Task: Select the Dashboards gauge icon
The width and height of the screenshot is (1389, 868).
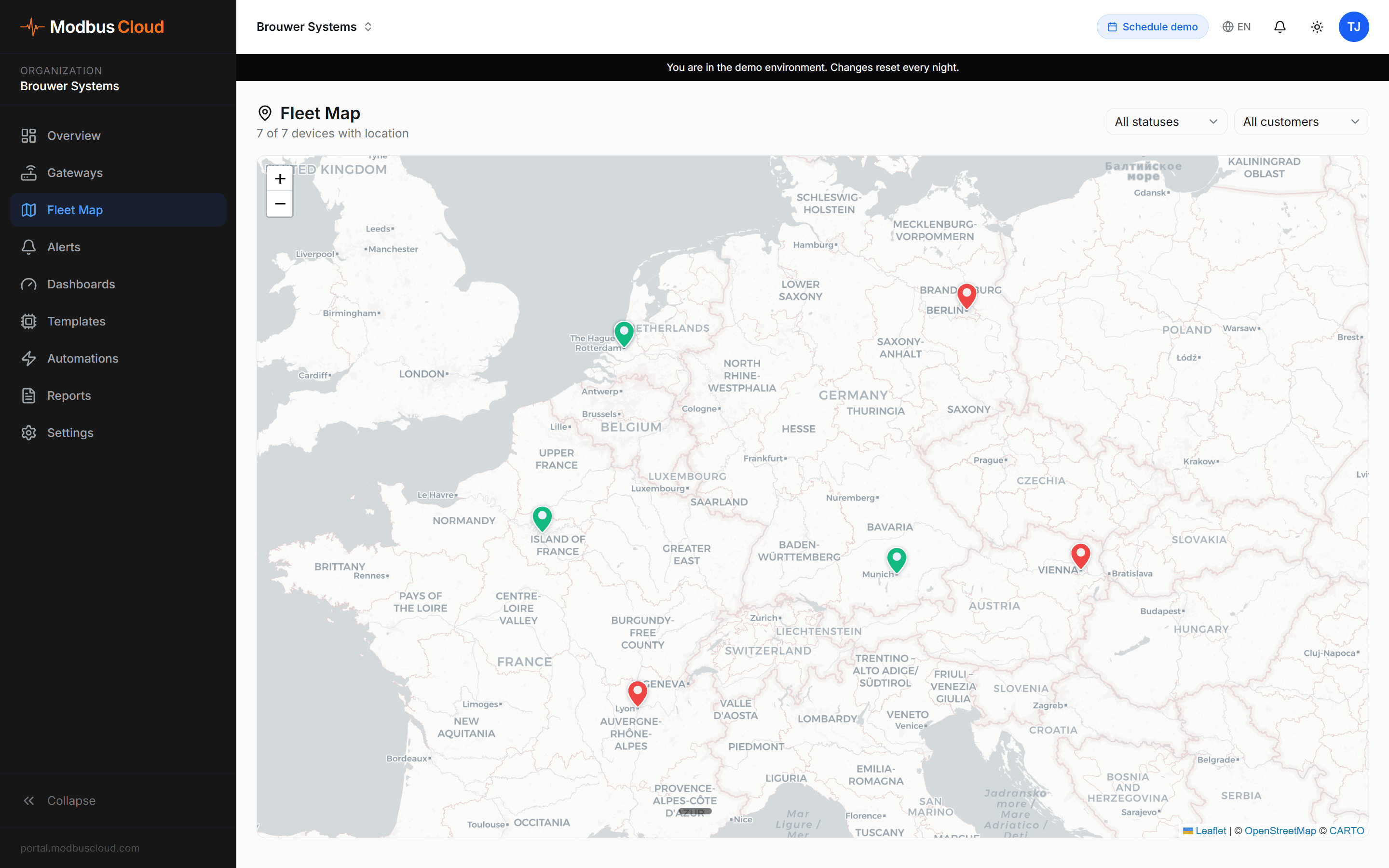Action: (x=29, y=284)
